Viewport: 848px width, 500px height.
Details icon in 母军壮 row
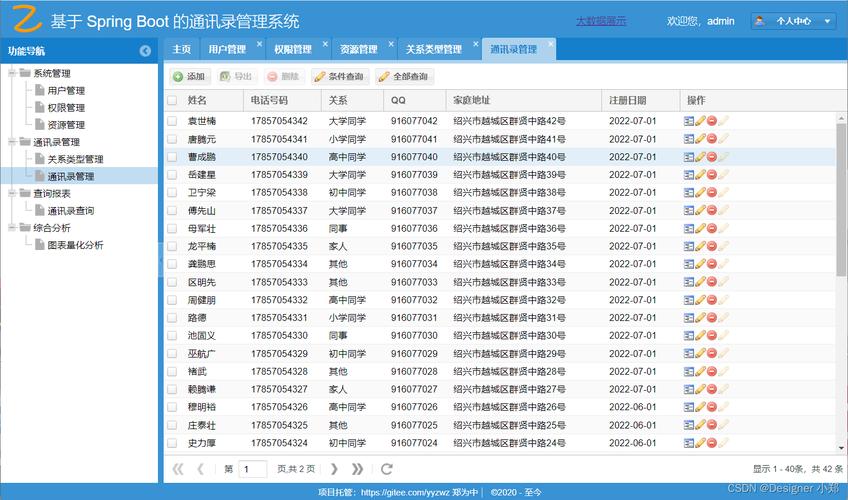click(688, 228)
